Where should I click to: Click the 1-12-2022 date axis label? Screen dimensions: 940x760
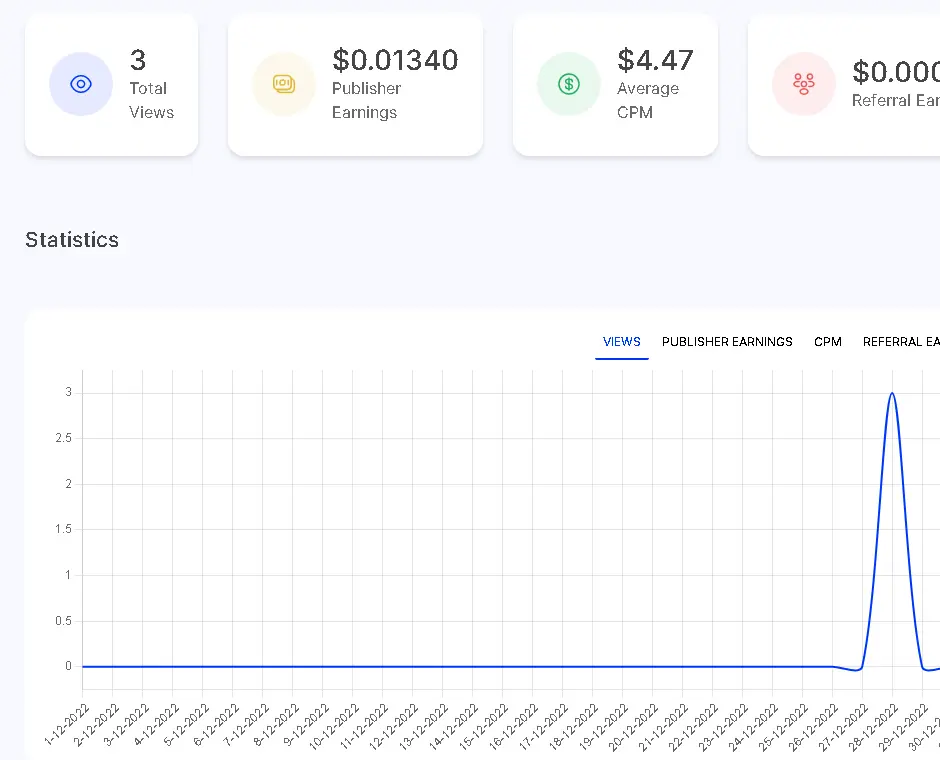[x=67, y=725]
